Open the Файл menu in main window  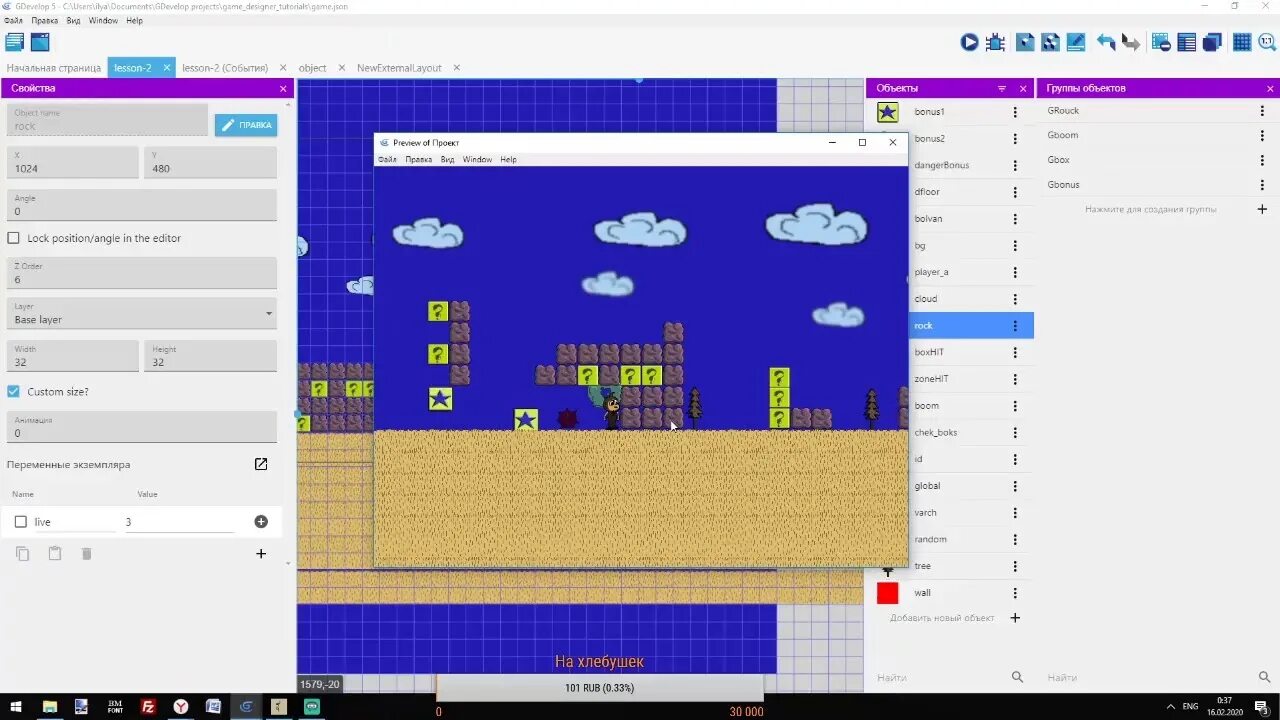click(x=13, y=20)
